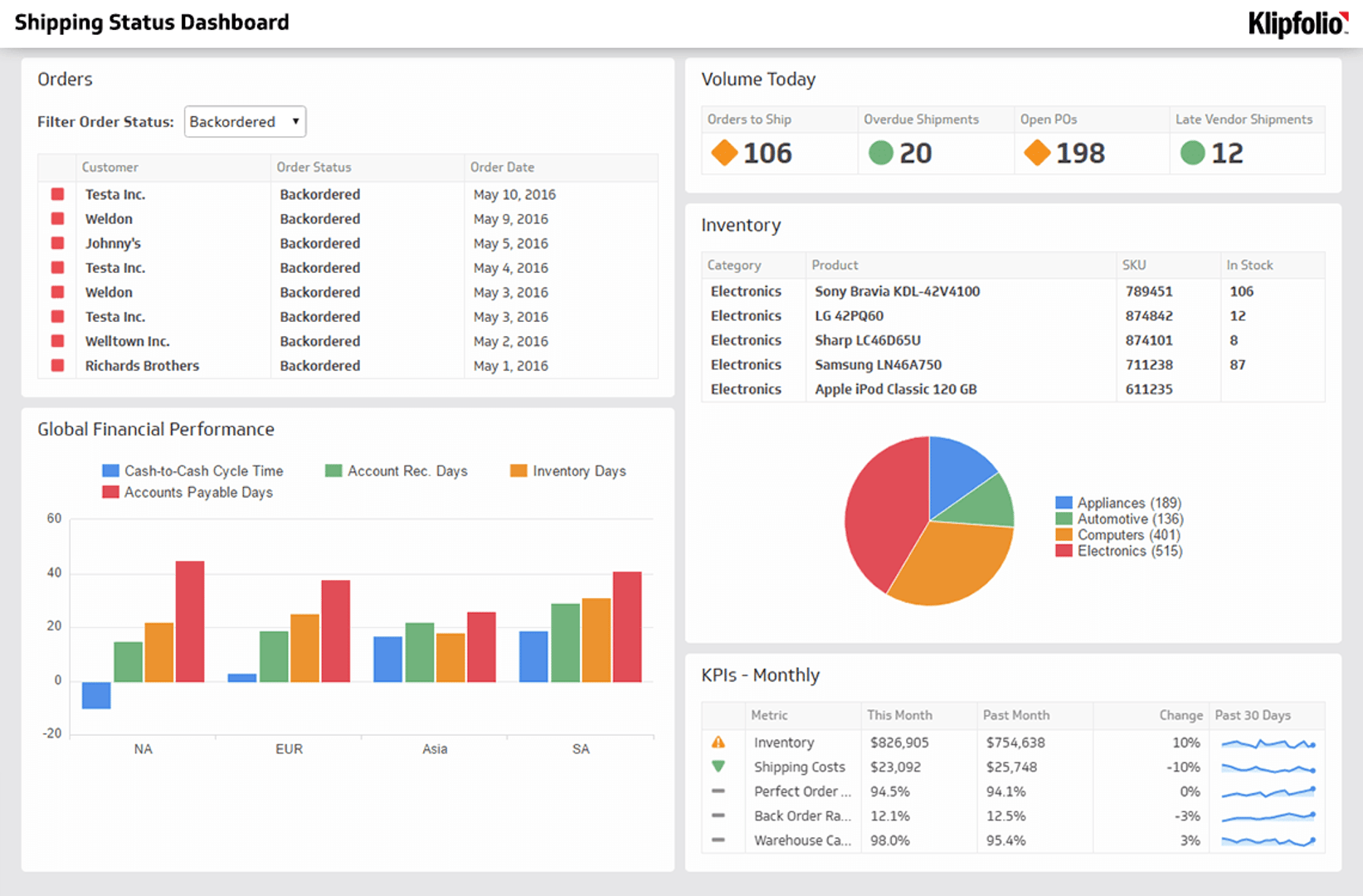Click the orange diamond icon beside Open POs
The width and height of the screenshot is (1363, 896).
pyautogui.click(x=1036, y=153)
